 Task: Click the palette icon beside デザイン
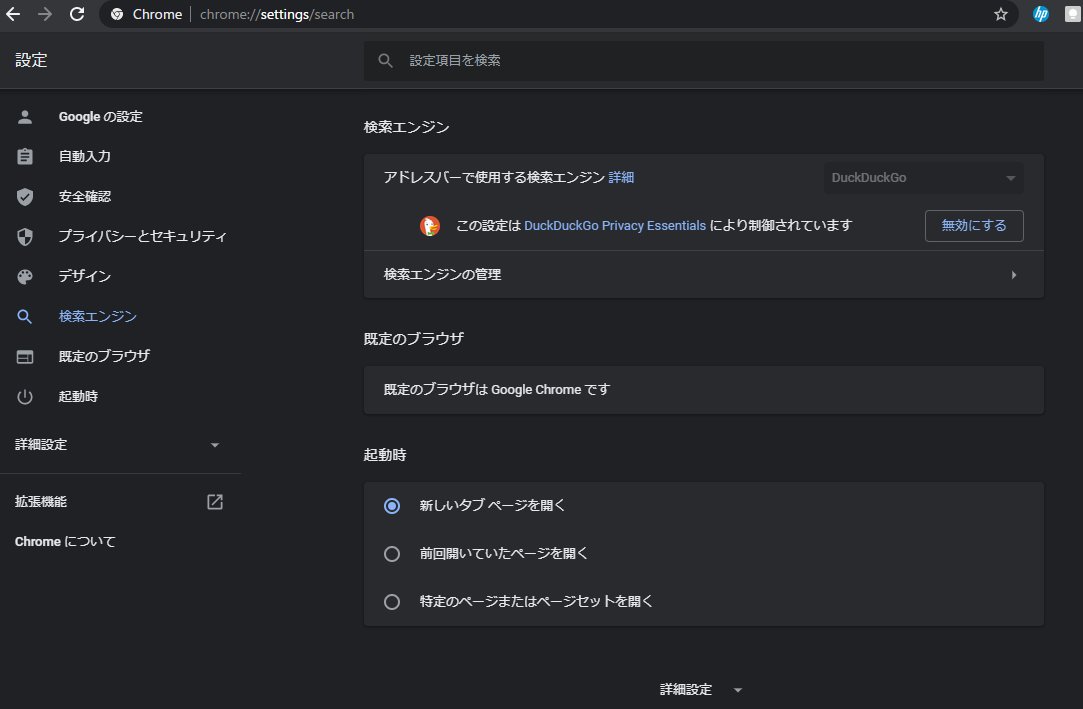click(x=25, y=277)
